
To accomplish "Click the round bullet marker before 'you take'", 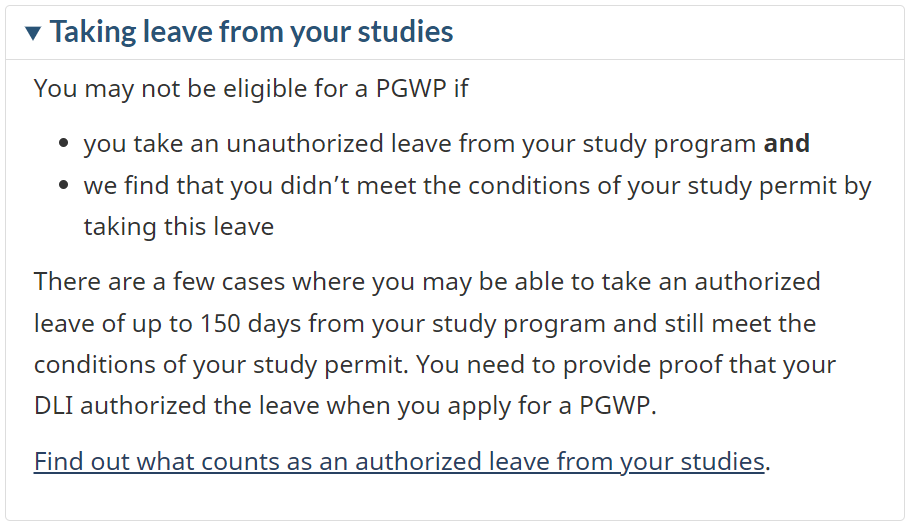I will coord(64,143).
